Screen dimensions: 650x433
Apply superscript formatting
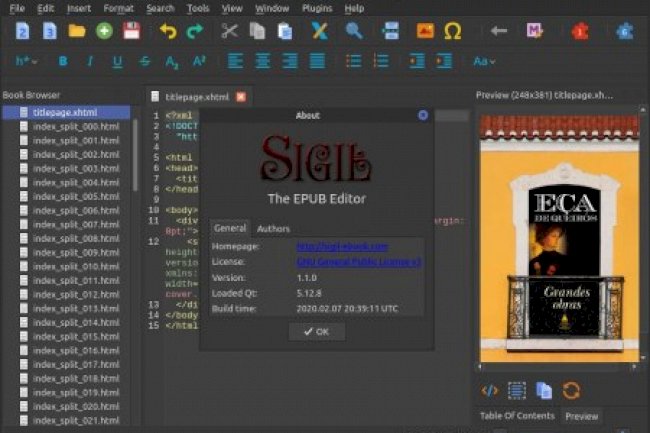coord(199,61)
